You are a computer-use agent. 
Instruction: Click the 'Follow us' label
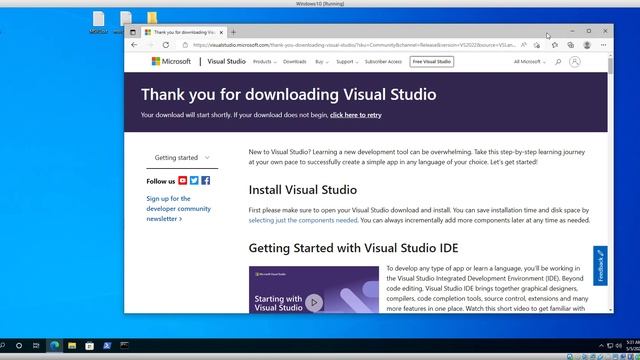(x=161, y=181)
